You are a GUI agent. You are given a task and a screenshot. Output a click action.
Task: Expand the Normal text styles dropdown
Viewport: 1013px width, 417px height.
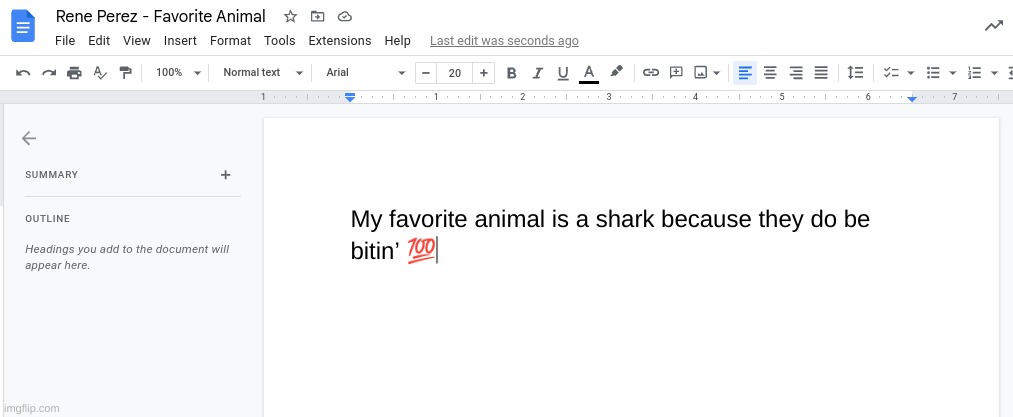point(262,73)
